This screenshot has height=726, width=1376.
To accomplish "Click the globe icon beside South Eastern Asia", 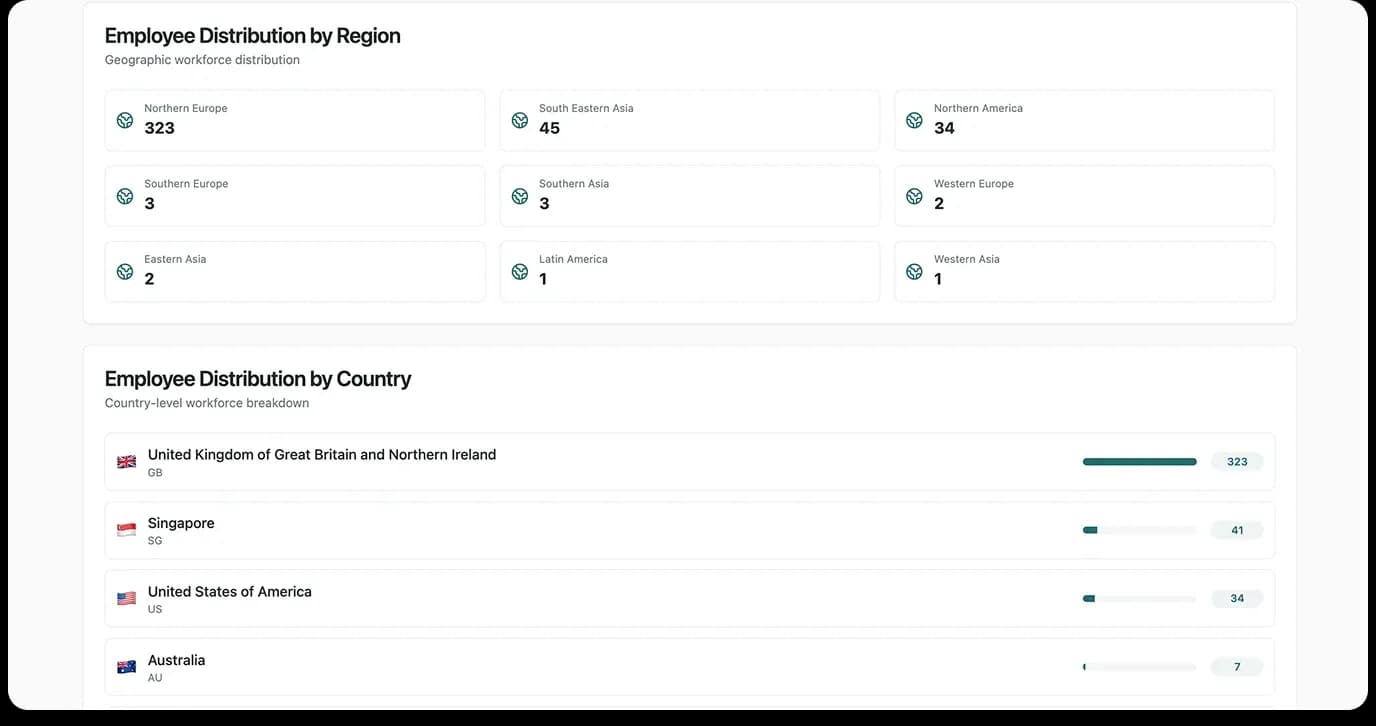I will click(x=520, y=120).
